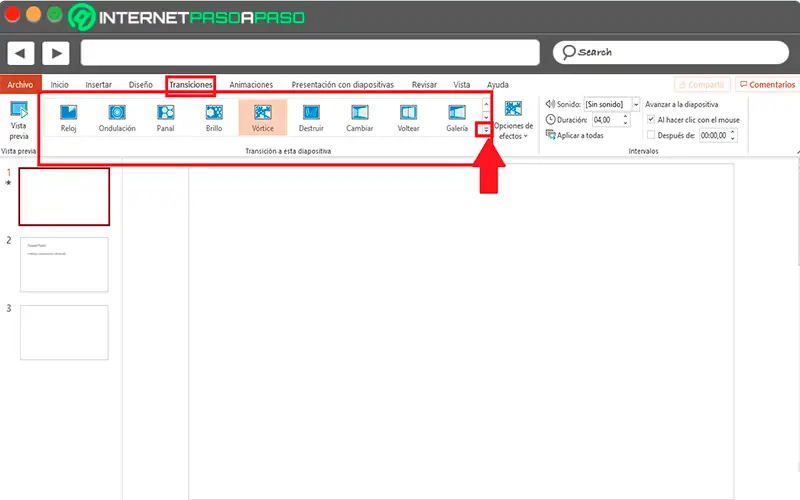Switch to the Animaciones tab
The height and width of the screenshot is (500, 800).
[x=251, y=85]
